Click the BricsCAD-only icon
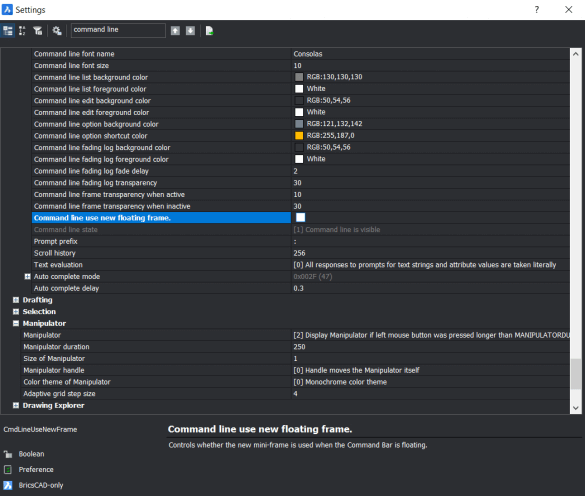 coord(8,485)
